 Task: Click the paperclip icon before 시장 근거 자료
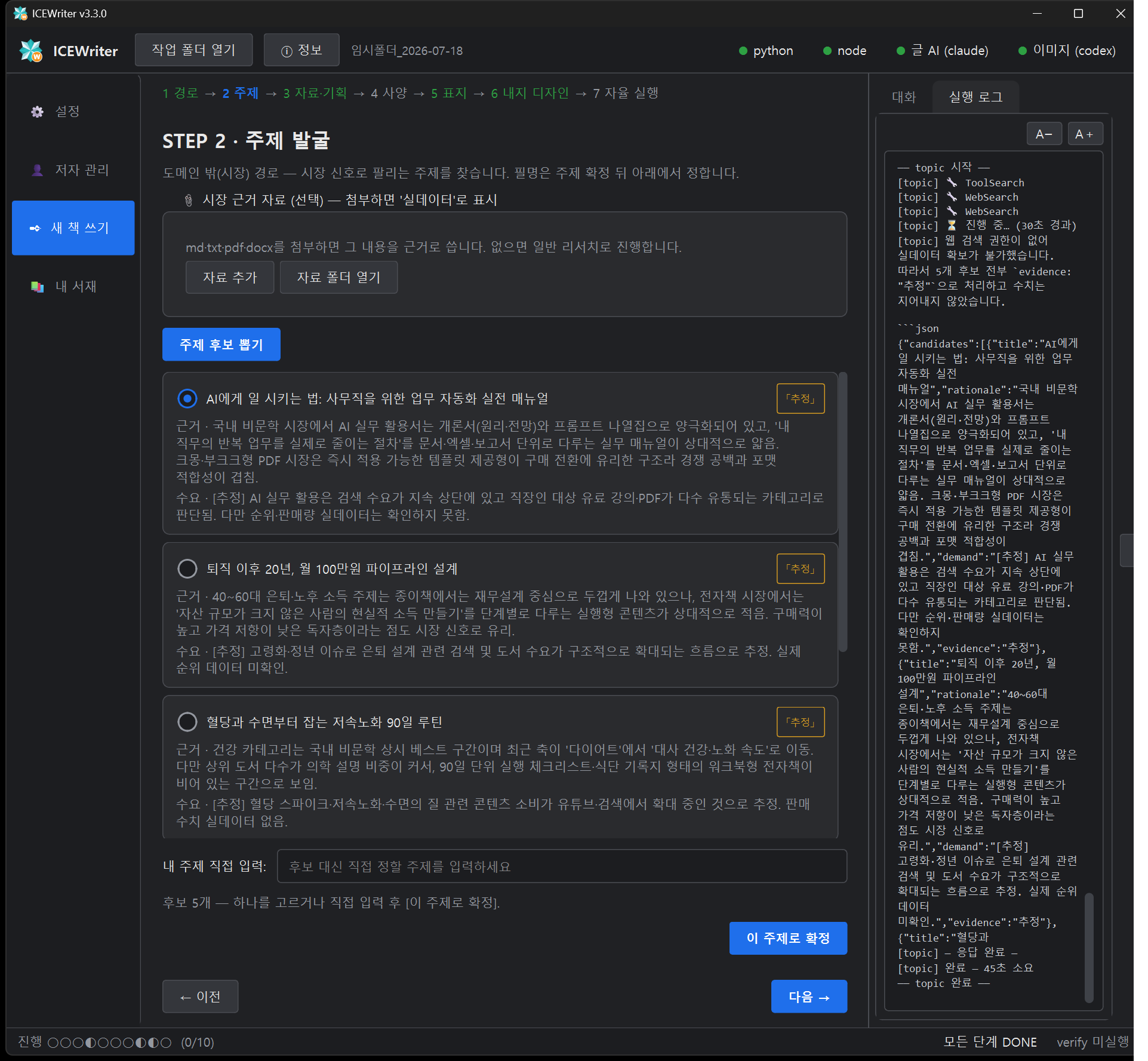tap(189, 200)
